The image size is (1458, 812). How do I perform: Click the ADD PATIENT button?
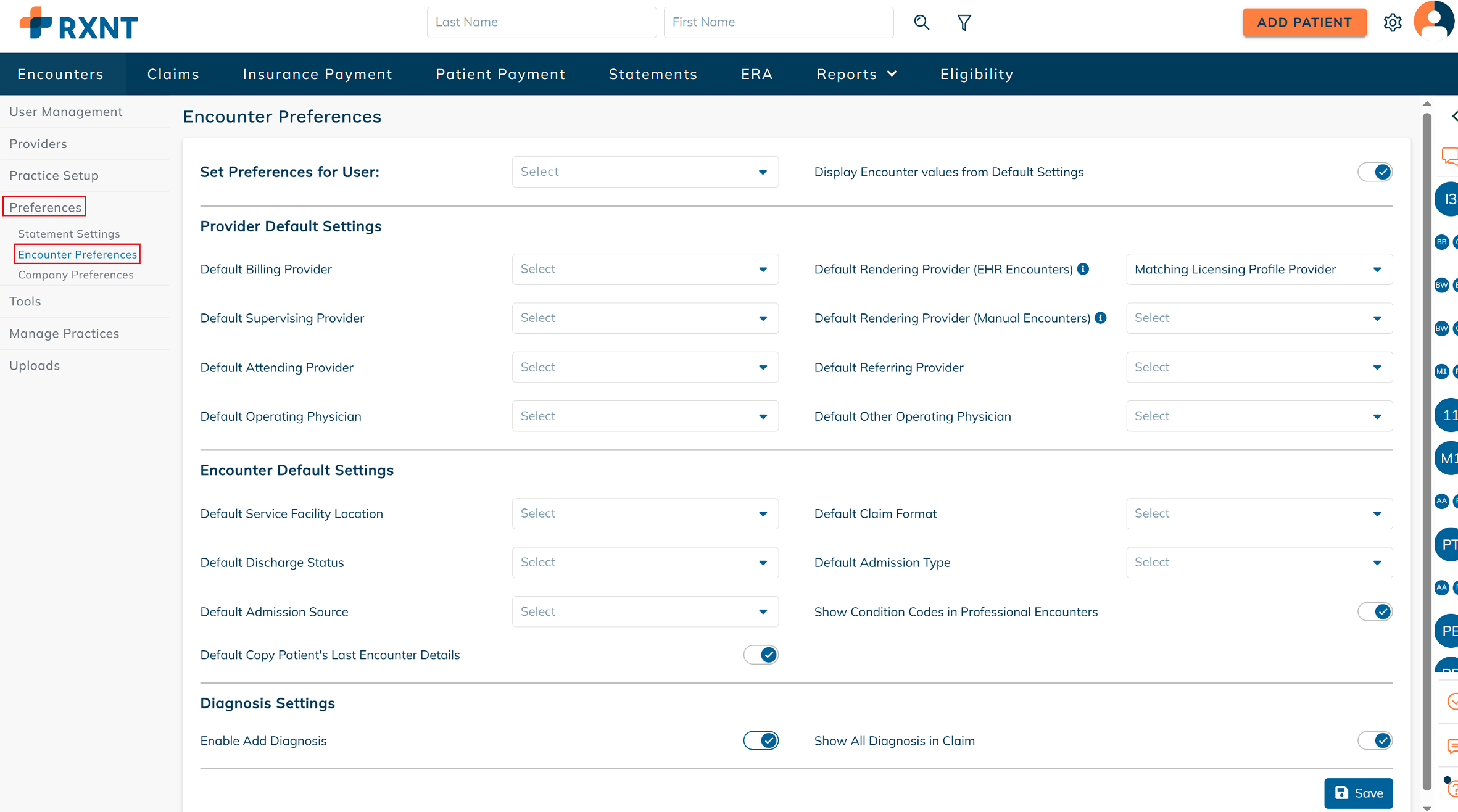click(1304, 23)
